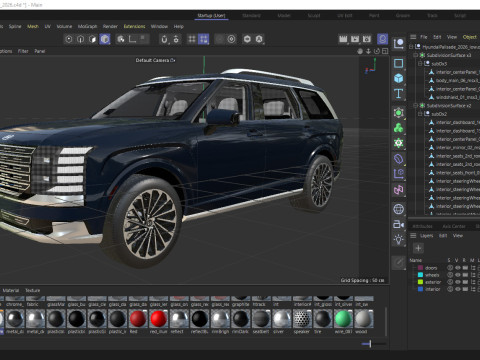
Task: Select Edges mode icon in the top toolbar
Action: [x=81, y=39]
